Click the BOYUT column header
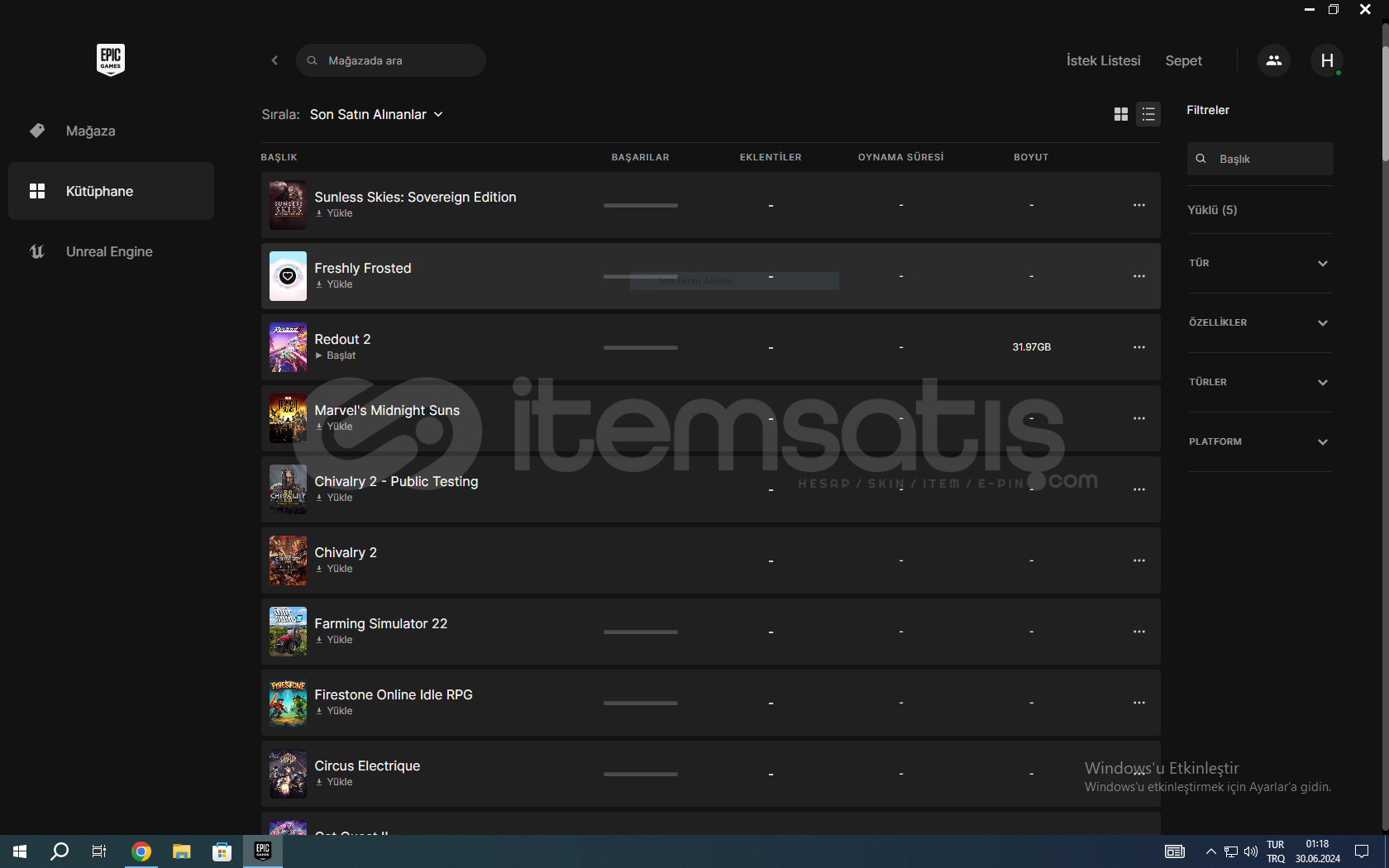The height and width of the screenshot is (868, 1389). 1031,157
